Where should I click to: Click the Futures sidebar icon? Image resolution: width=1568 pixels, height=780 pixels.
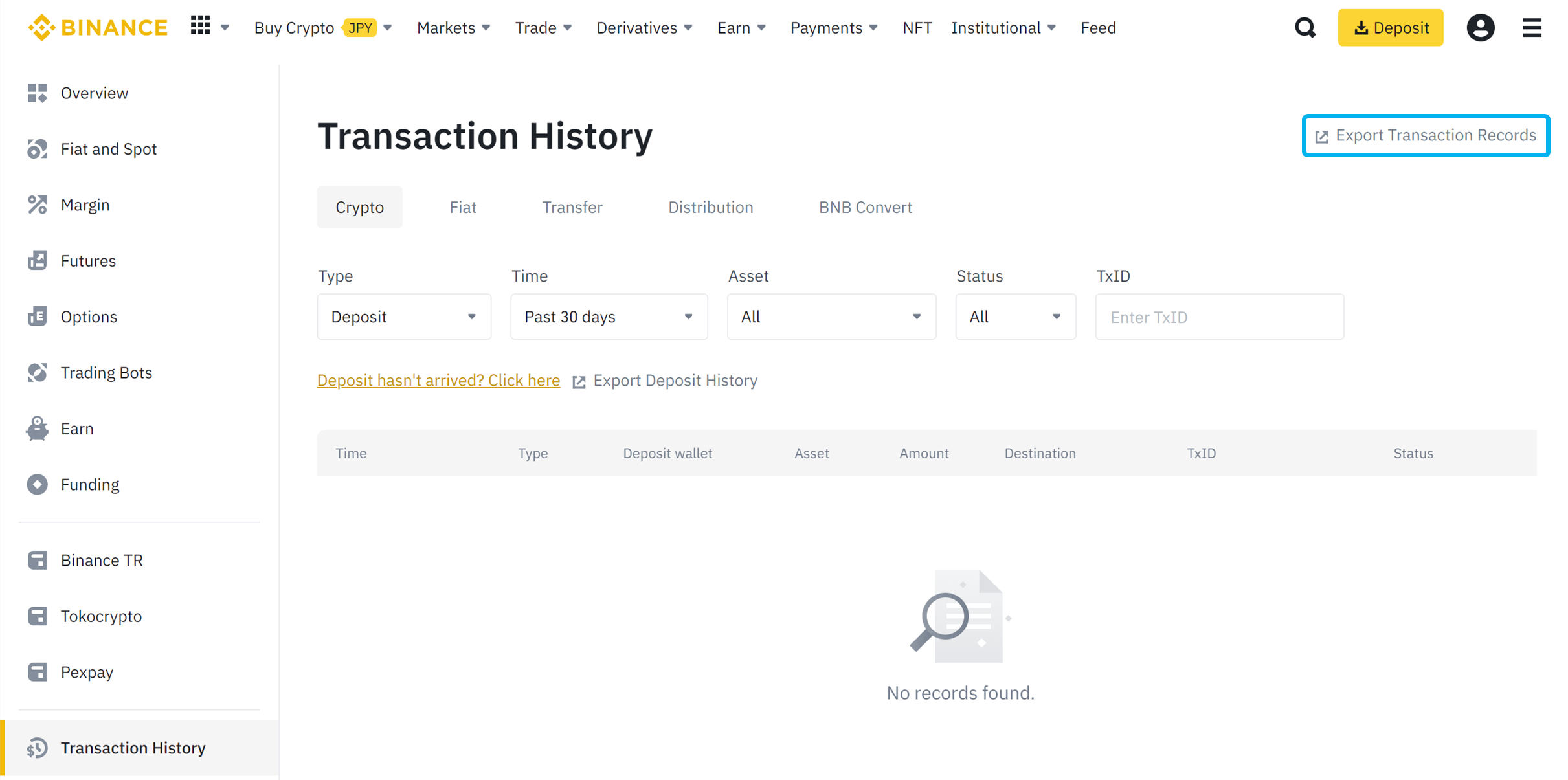tap(38, 260)
